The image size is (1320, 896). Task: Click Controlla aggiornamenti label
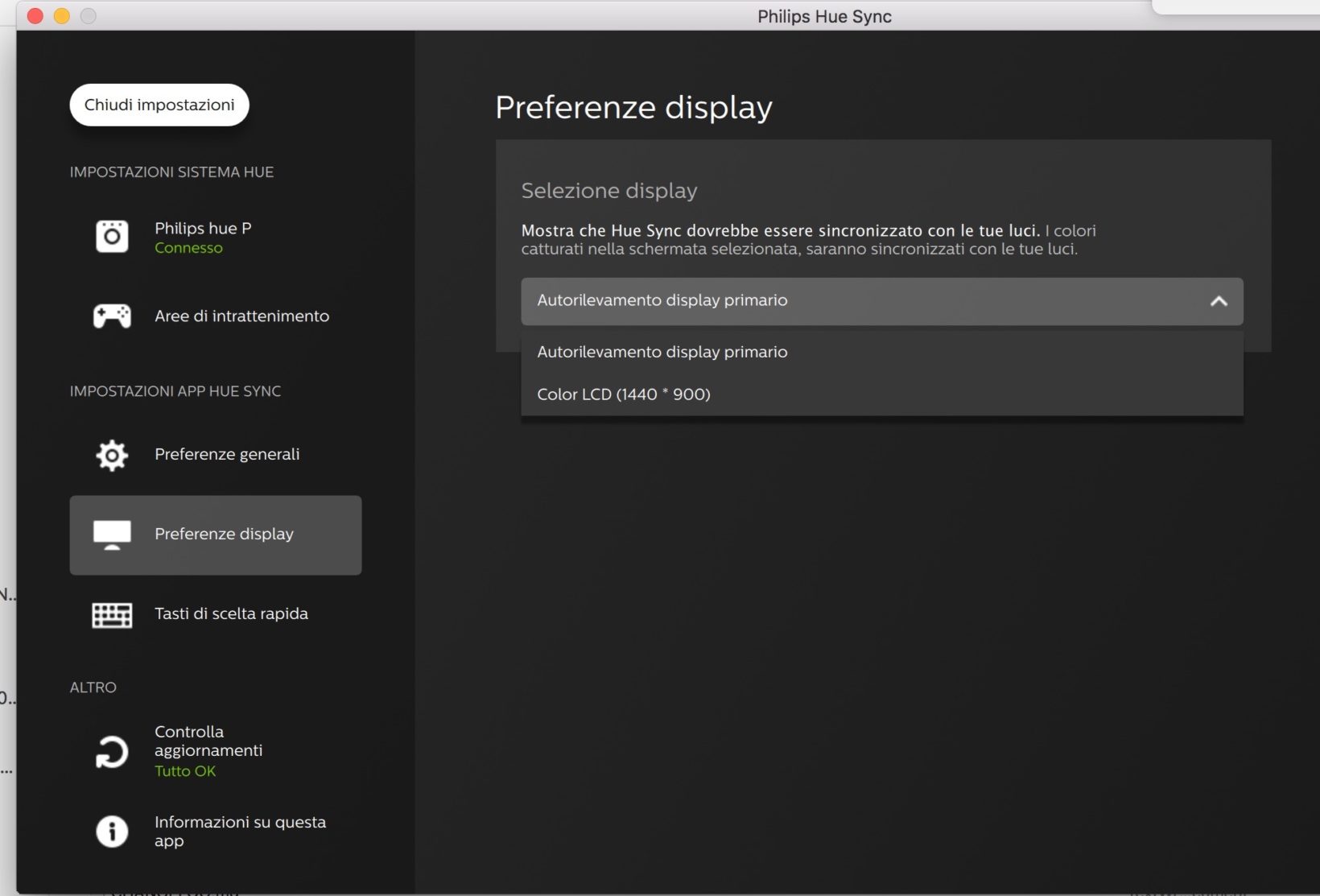(208, 741)
